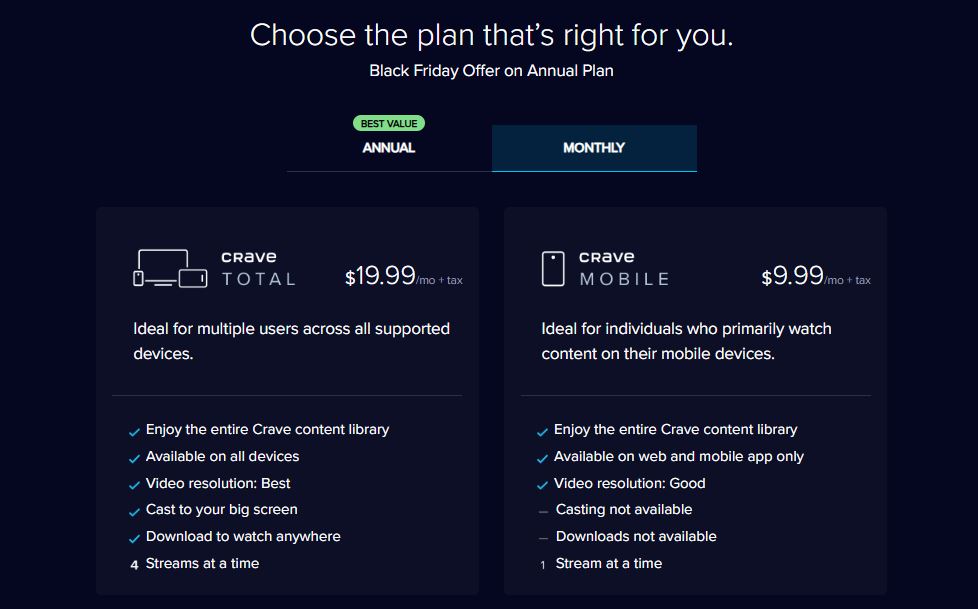Switch to the Annual plan tab
This screenshot has height=609, width=978.
[x=388, y=148]
